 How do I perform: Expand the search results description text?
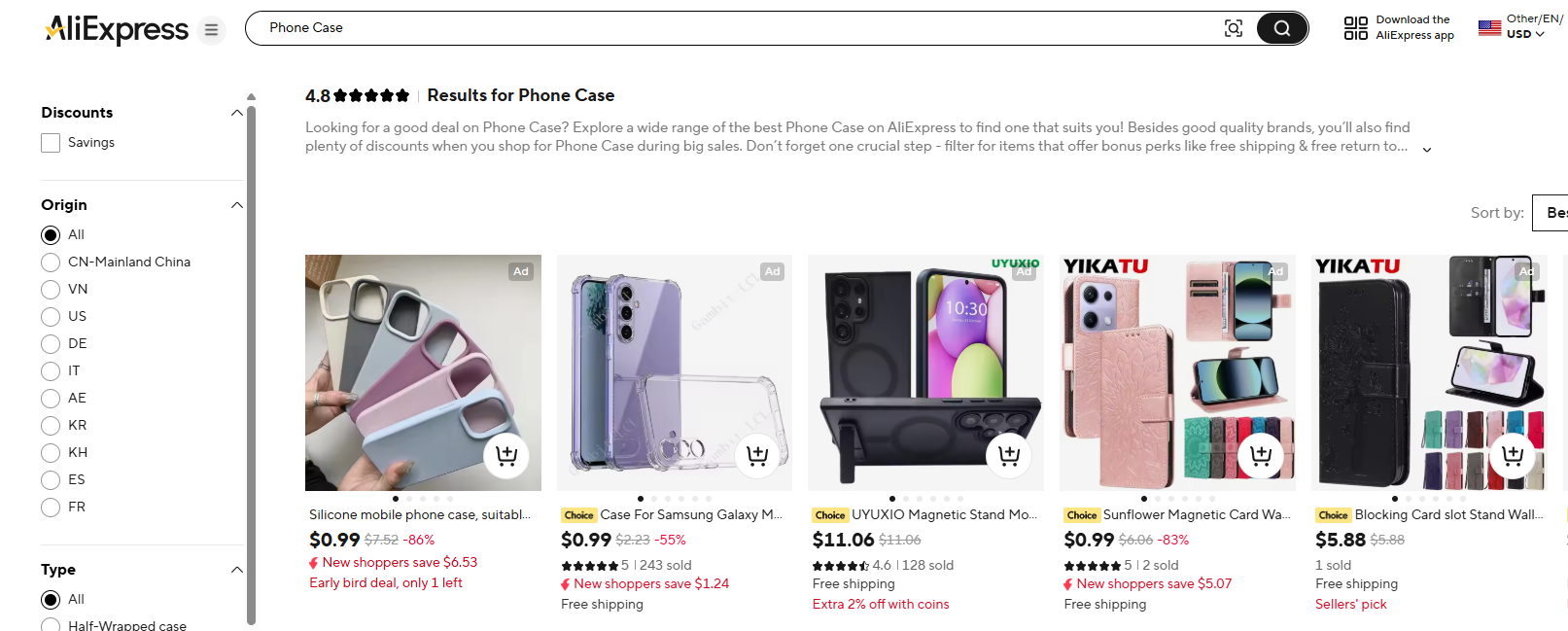coord(1426,149)
